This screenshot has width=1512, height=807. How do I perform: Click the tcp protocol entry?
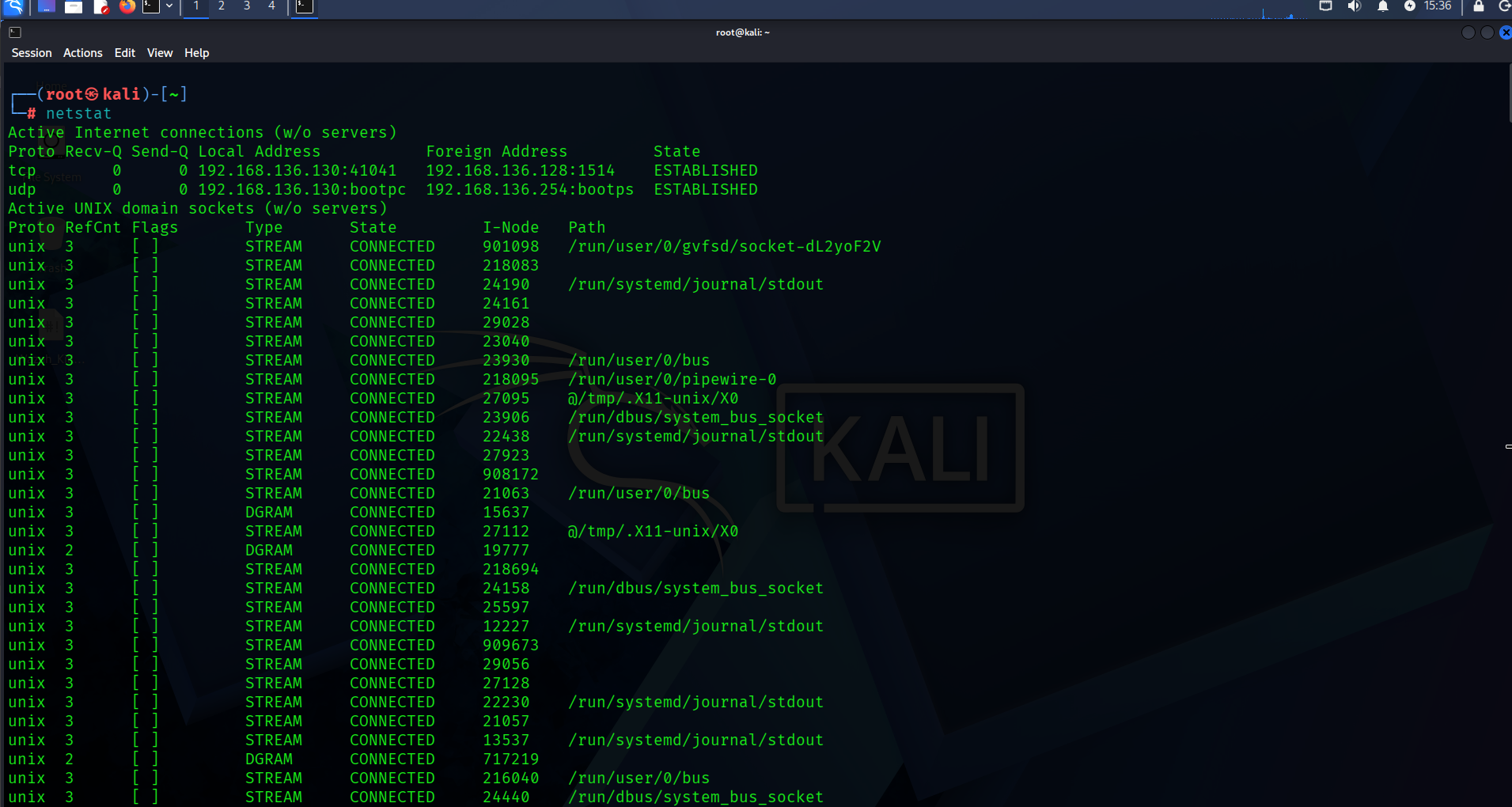(x=22, y=171)
